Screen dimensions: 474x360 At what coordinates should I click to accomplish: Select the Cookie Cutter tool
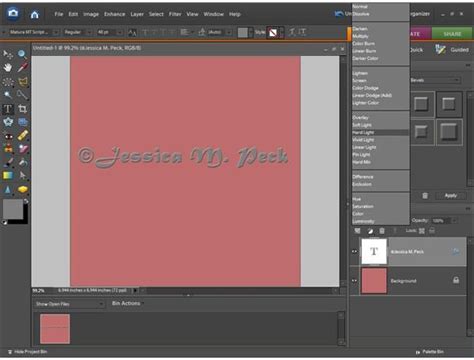point(8,122)
